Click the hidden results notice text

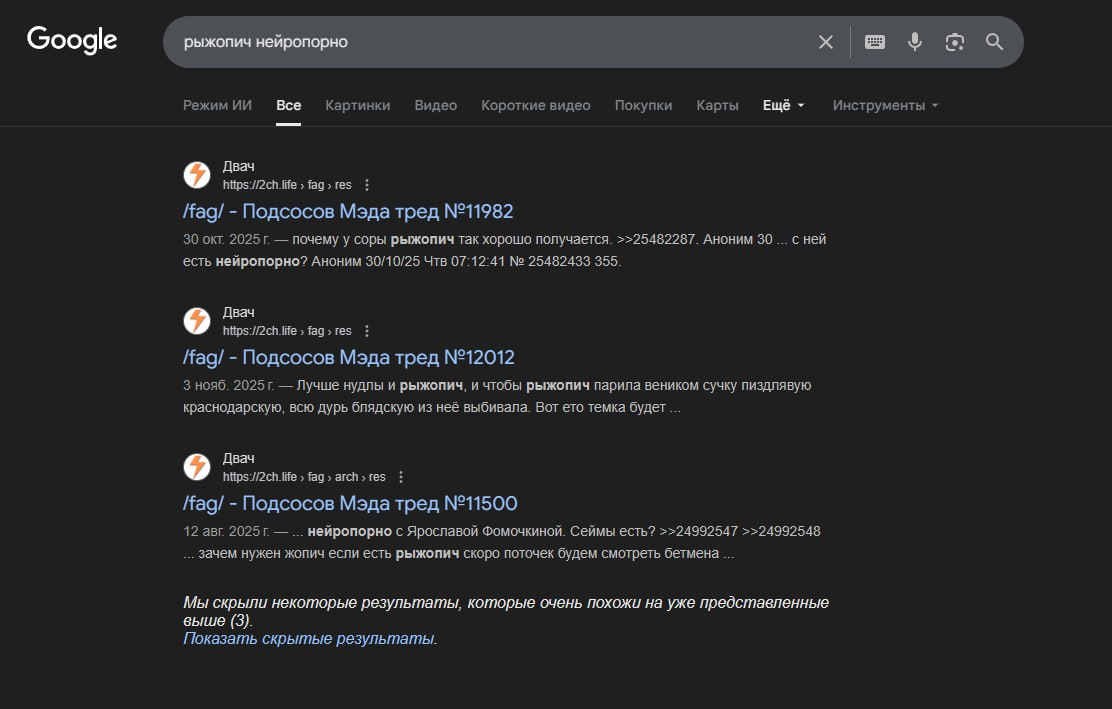tap(506, 611)
